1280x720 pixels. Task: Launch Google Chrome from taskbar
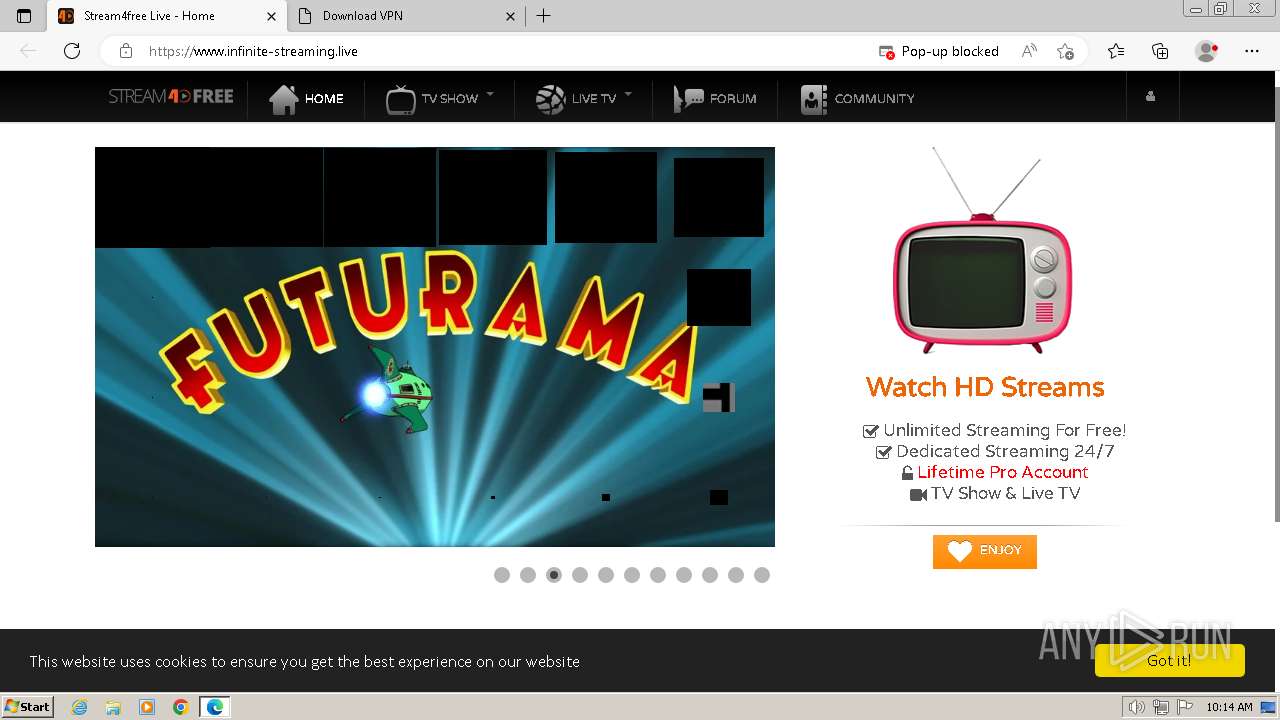coord(181,707)
